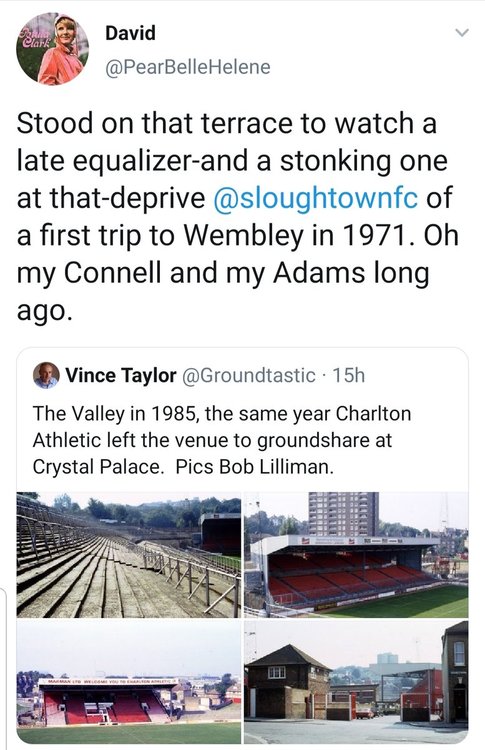Click the grass pitch in the bottom-left photo
The width and height of the screenshot is (485, 750).
tap(129, 733)
